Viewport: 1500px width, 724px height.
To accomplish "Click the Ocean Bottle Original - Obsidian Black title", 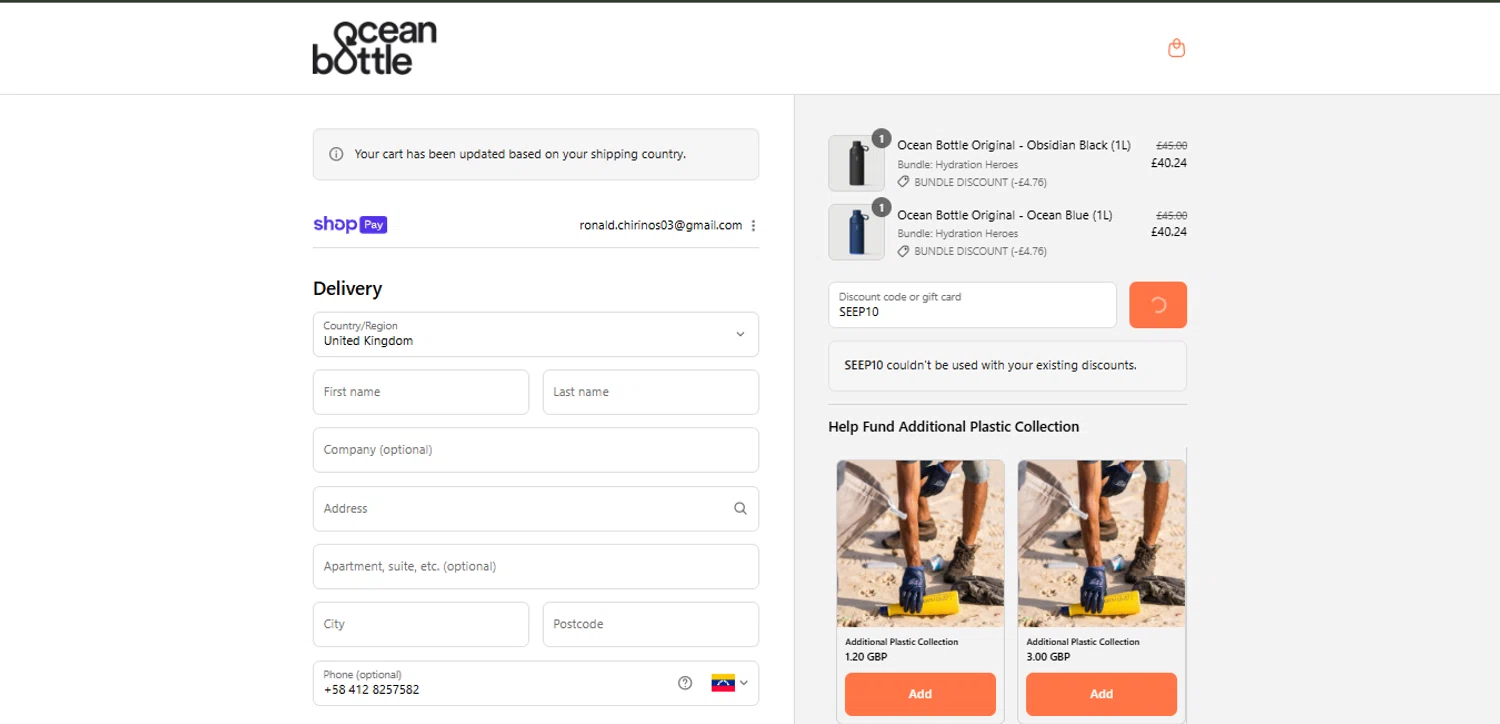I will (x=1014, y=145).
